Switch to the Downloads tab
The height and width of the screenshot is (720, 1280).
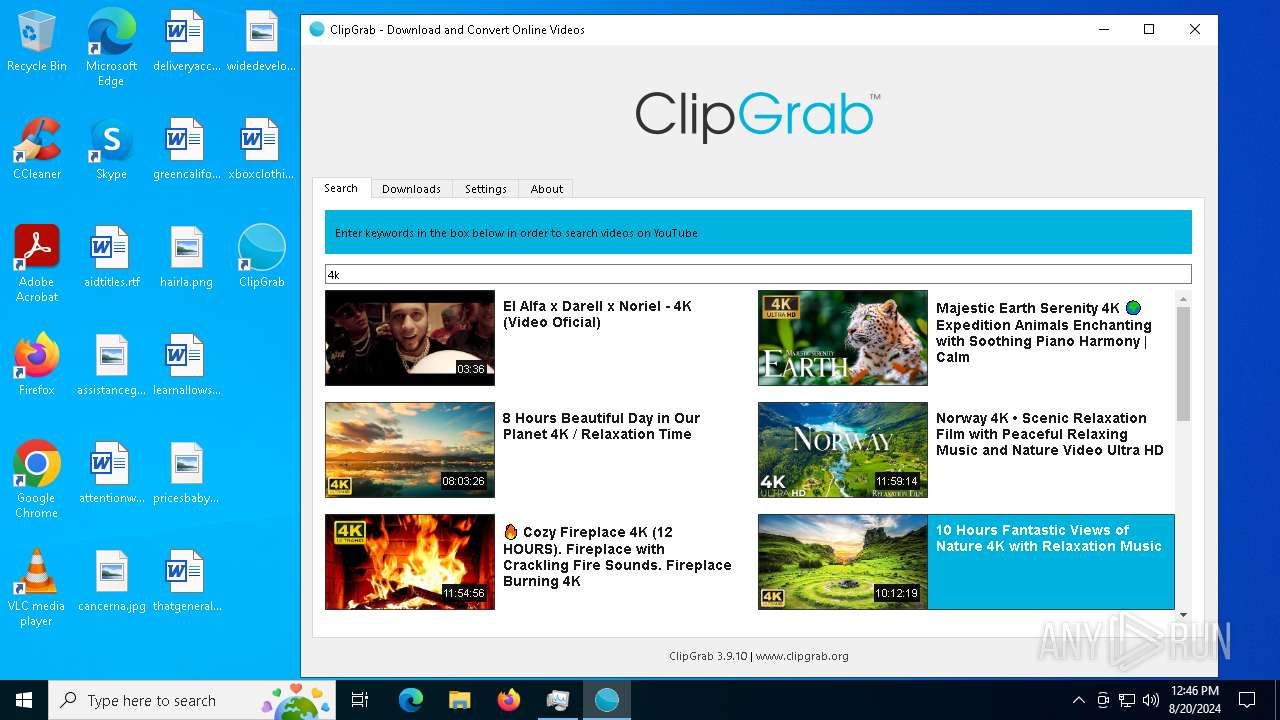411,189
